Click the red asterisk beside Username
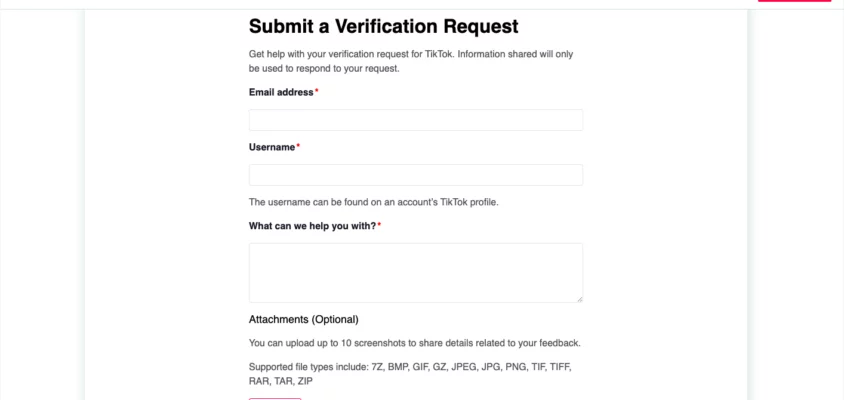Screen dimensions: 844x400 298,146
